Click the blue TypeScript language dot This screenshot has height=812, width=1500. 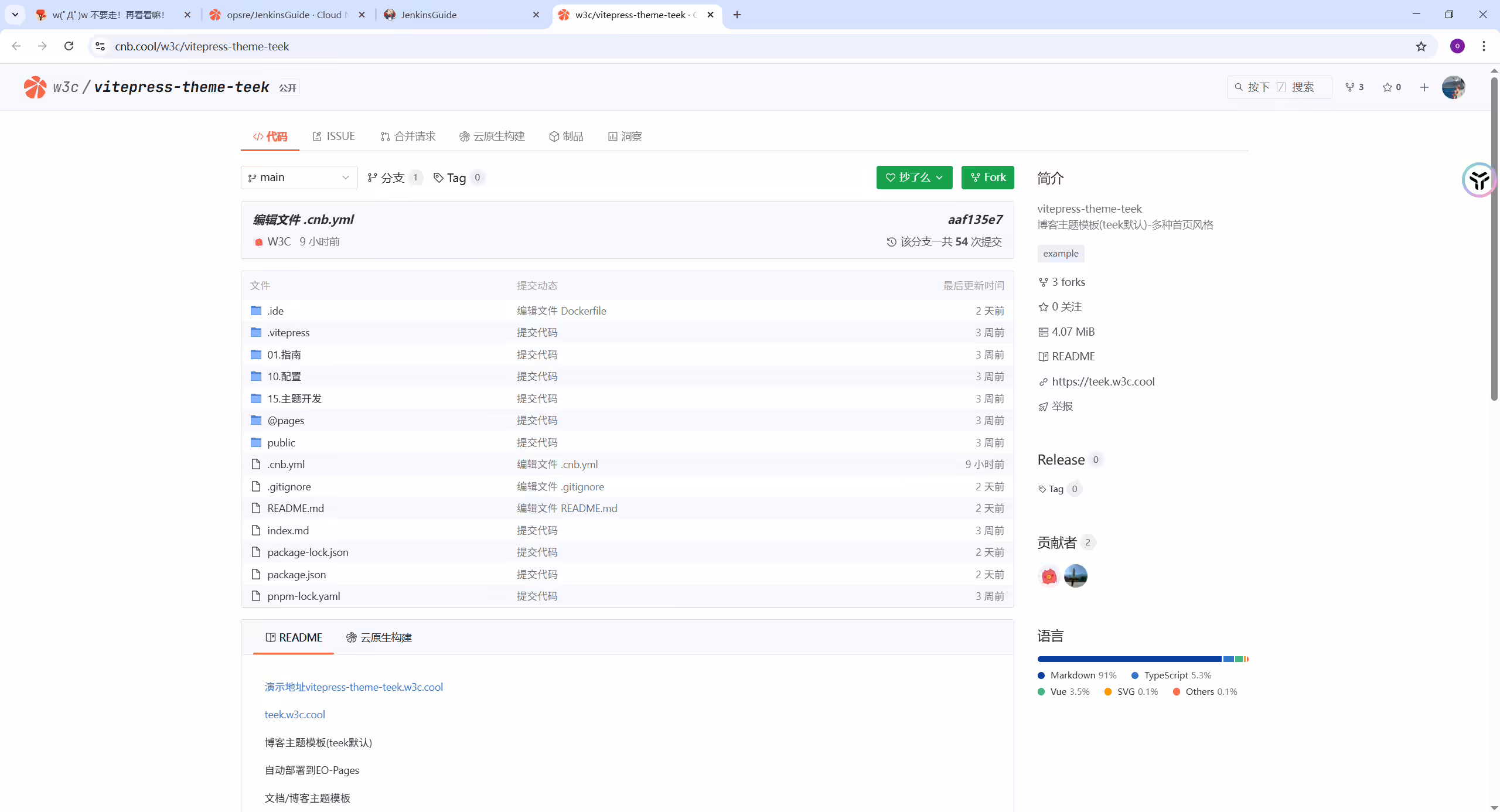(x=1135, y=675)
